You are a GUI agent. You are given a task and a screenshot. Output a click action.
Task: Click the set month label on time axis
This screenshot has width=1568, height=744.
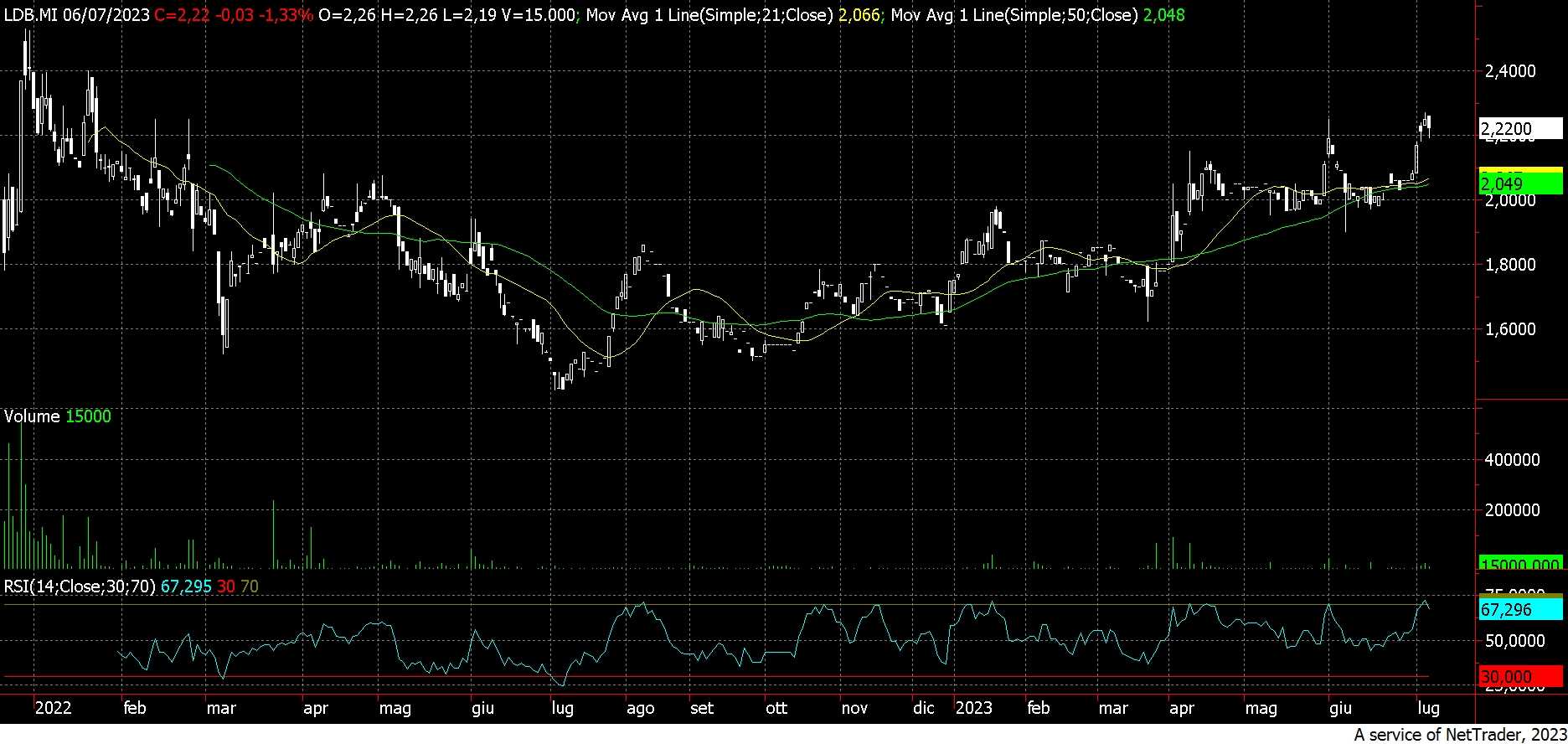(x=702, y=708)
